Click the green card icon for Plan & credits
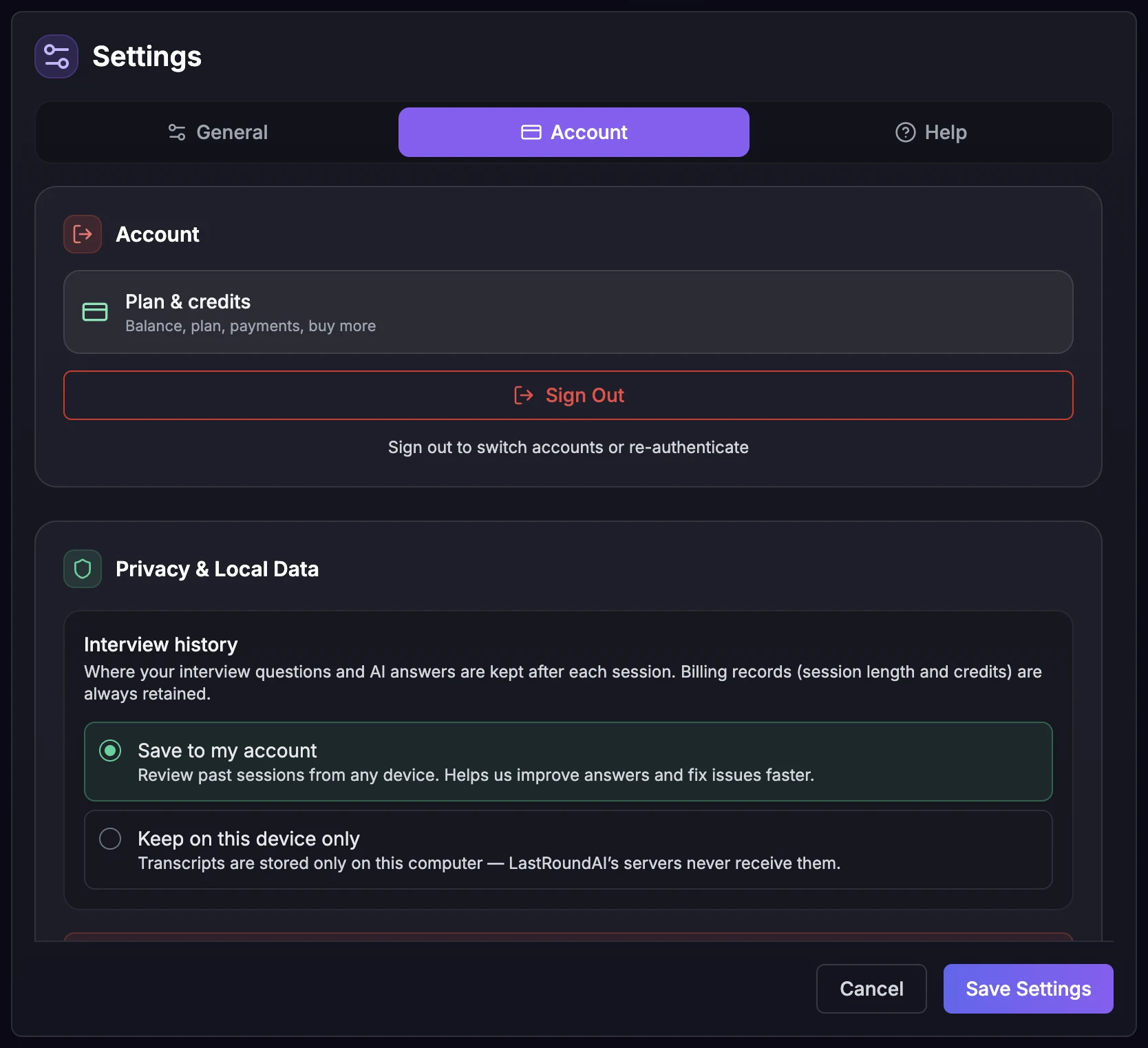The height and width of the screenshot is (1048, 1148). click(x=95, y=312)
